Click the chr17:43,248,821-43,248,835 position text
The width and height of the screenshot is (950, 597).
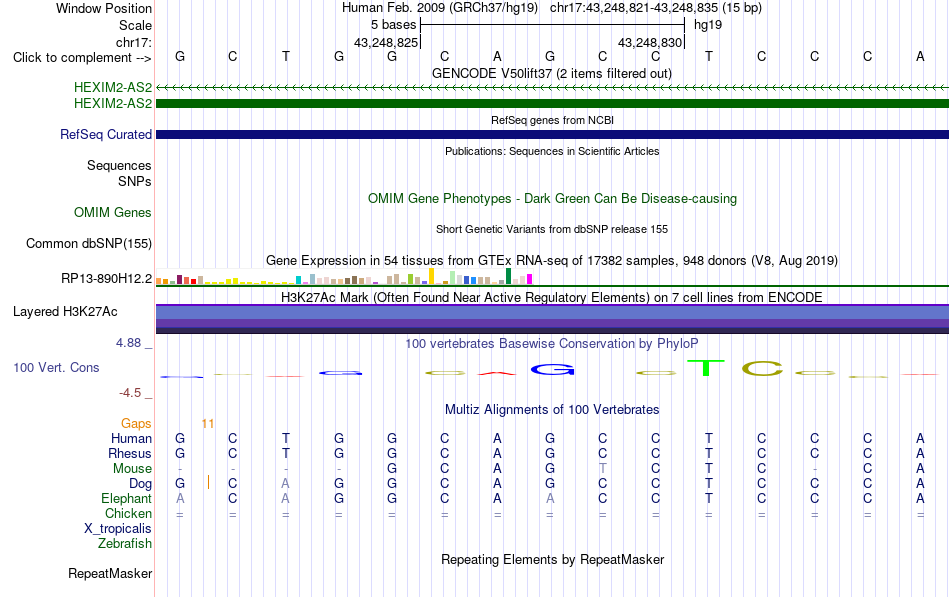pos(634,8)
